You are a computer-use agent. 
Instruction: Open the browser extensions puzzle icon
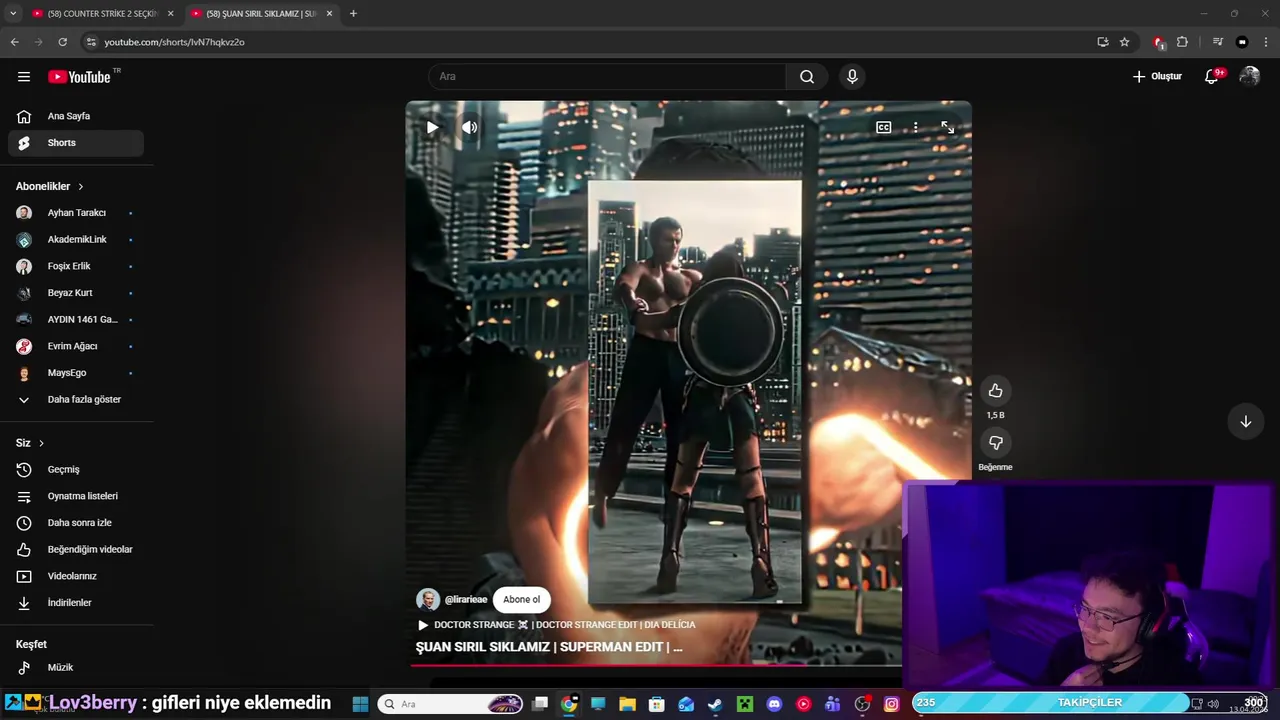point(1182,42)
